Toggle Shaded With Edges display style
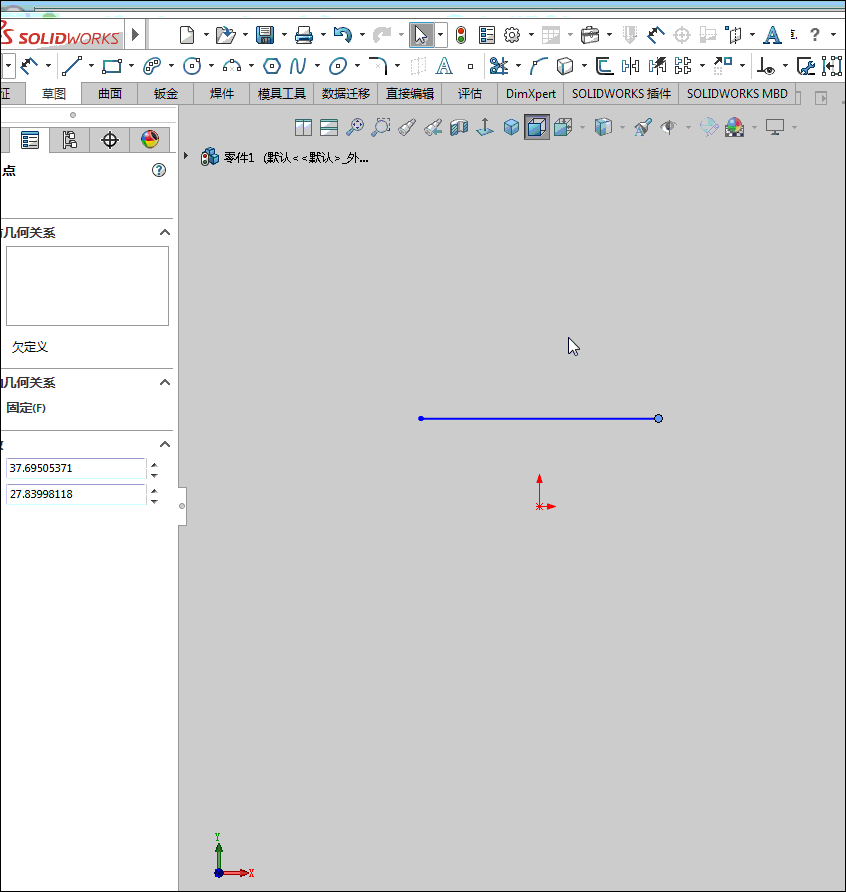This screenshot has height=892, width=846. coord(511,127)
